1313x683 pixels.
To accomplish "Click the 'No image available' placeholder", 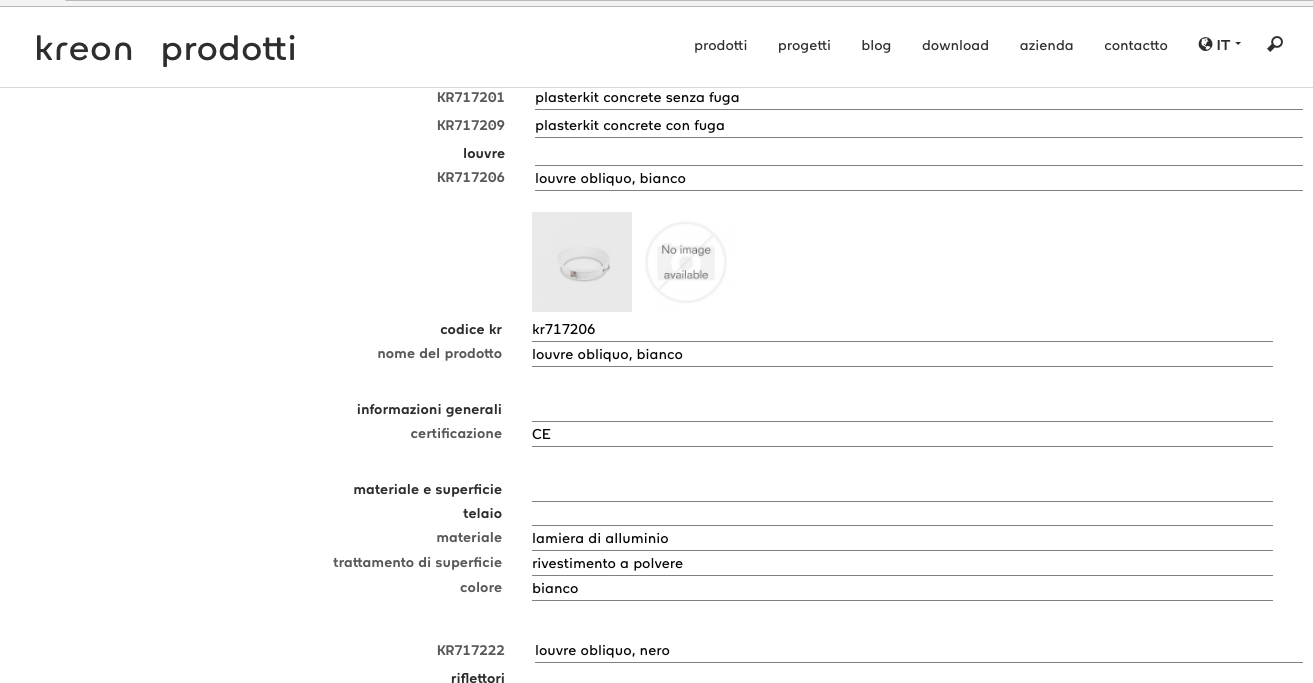I will 686,262.
